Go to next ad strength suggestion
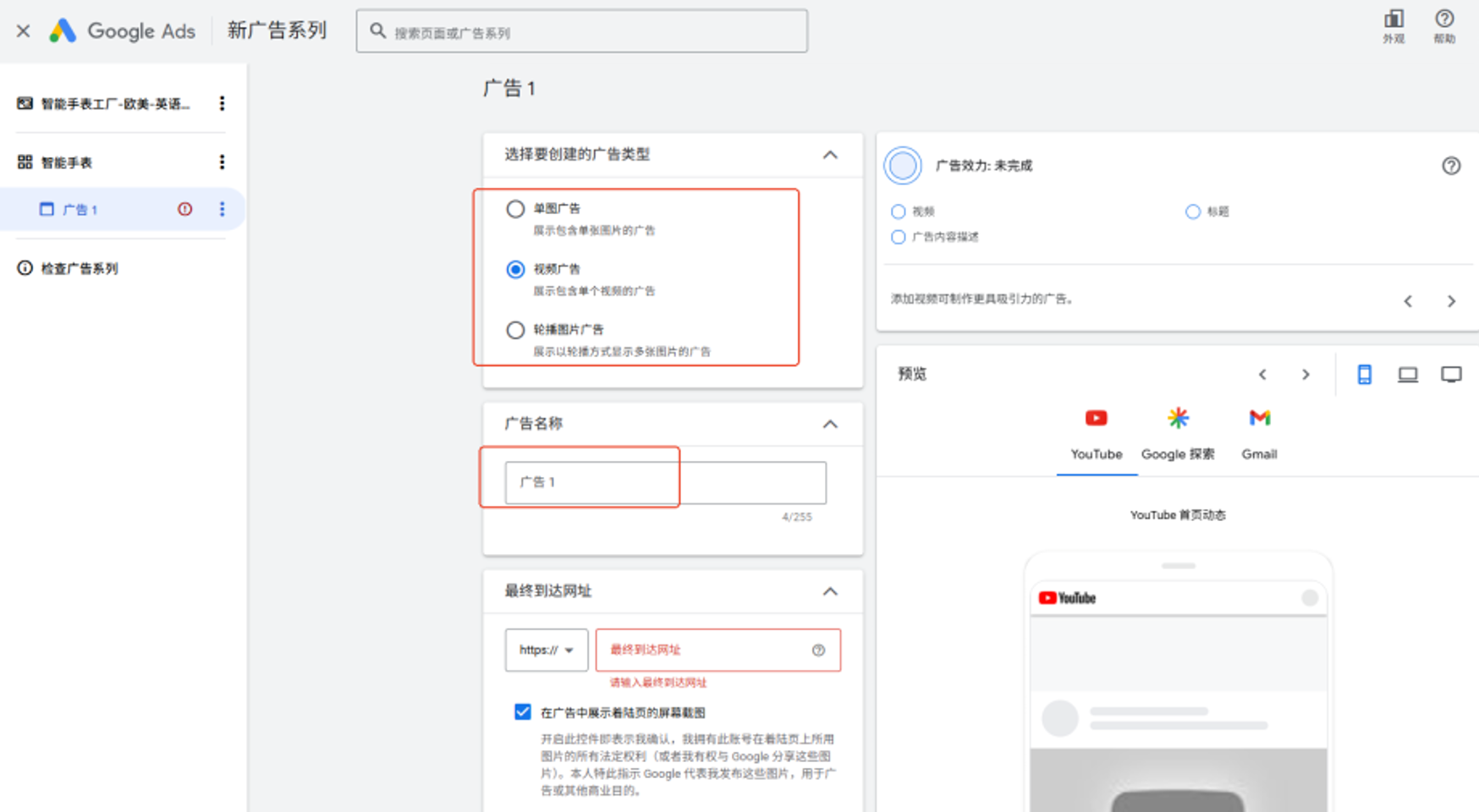The width and height of the screenshot is (1479, 812). pyautogui.click(x=1451, y=301)
